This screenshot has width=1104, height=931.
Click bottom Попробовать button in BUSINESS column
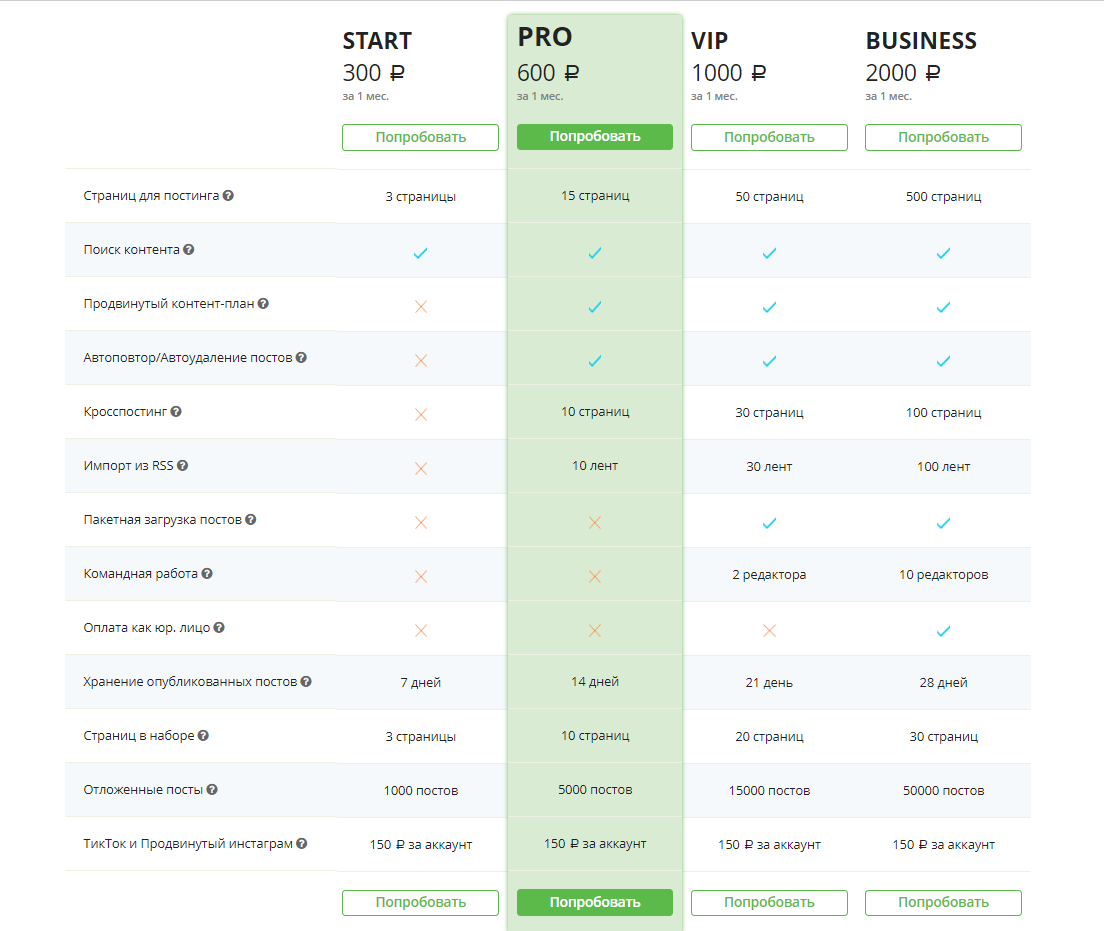(943, 902)
